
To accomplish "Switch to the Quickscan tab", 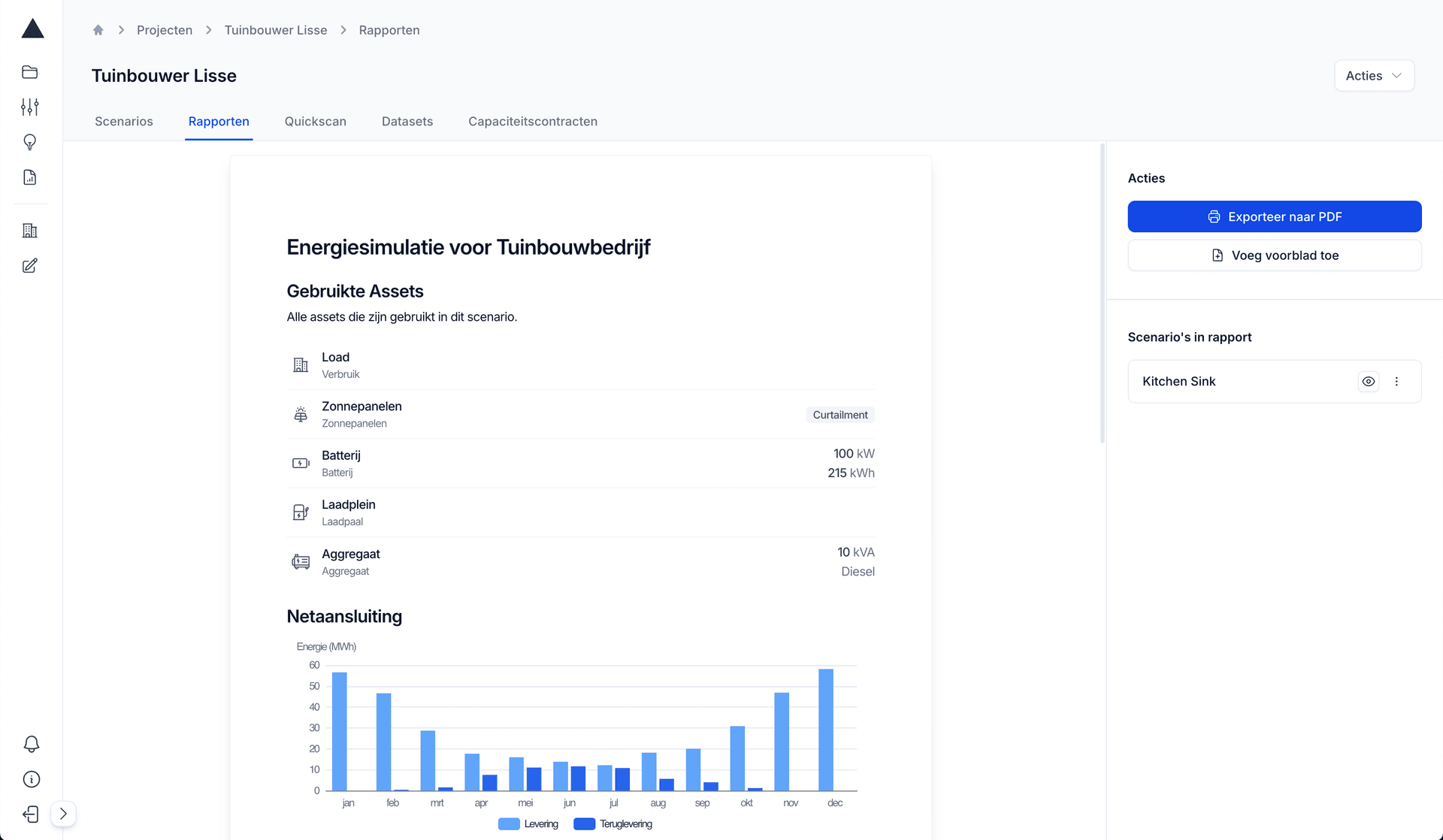I will (315, 122).
